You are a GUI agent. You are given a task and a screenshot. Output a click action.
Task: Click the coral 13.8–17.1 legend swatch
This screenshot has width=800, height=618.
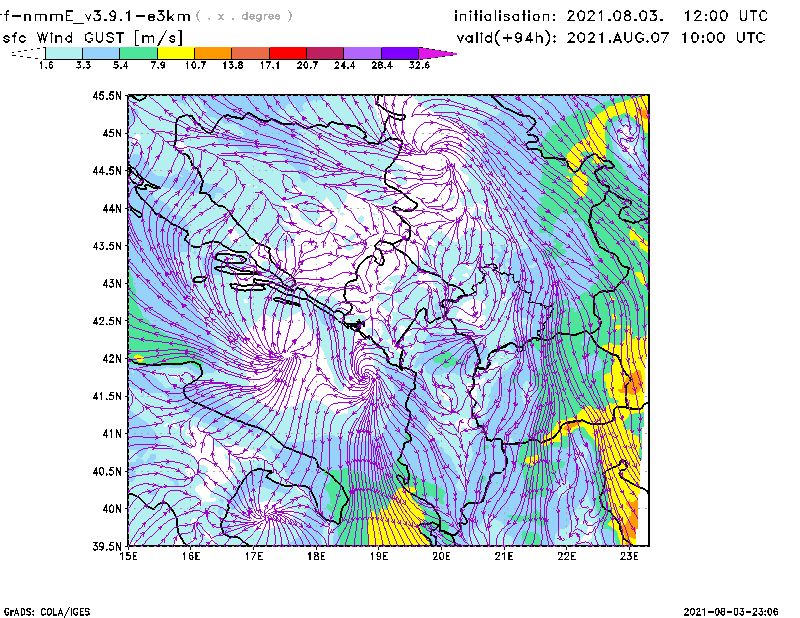pos(251,53)
